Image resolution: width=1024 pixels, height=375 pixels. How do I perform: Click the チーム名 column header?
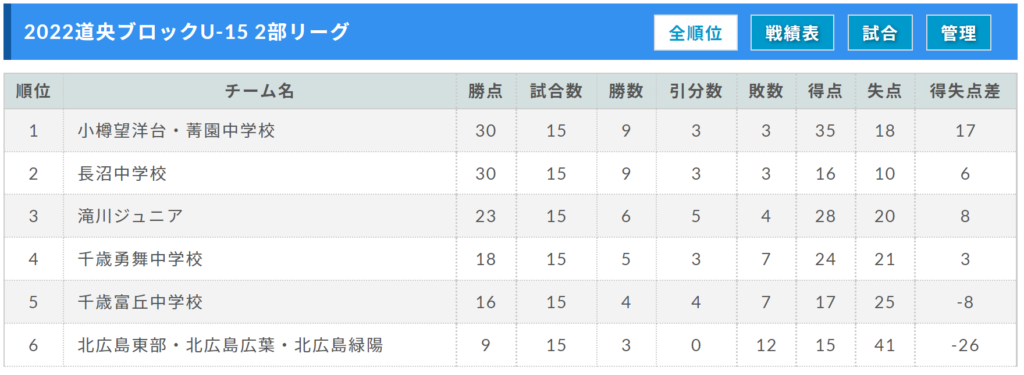point(259,91)
